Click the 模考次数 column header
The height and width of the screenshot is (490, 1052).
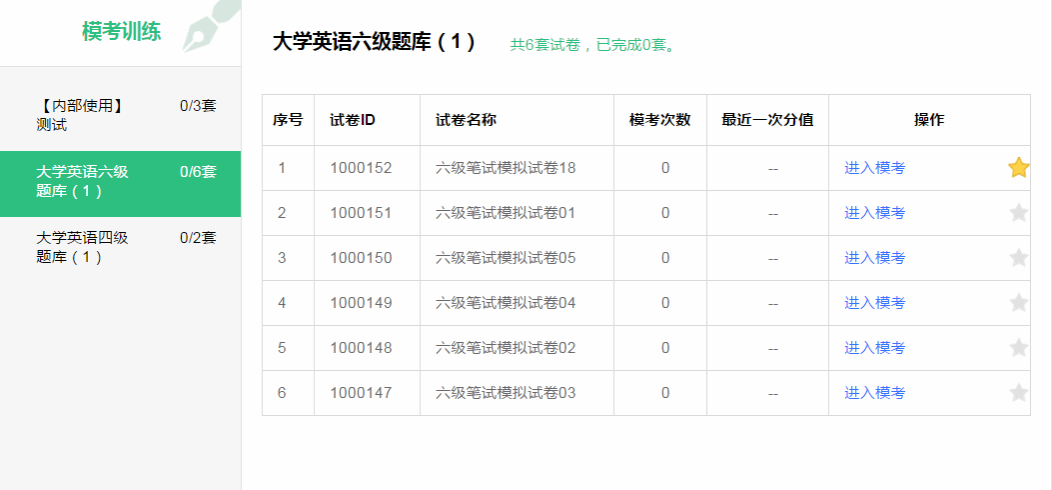pyautogui.click(x=660, y=120)
